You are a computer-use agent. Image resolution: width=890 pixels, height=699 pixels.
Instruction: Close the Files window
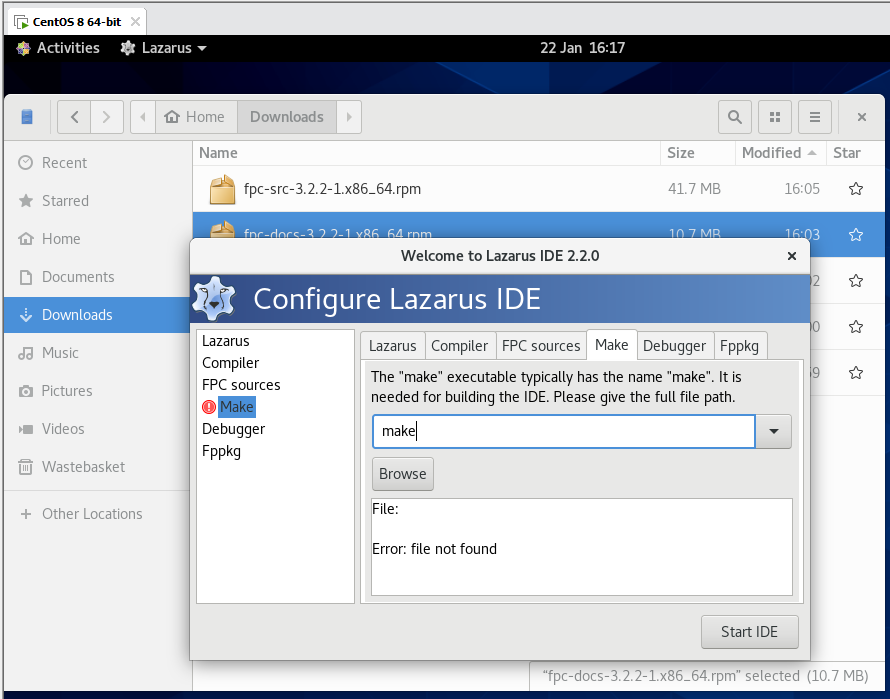coord(862,117)
